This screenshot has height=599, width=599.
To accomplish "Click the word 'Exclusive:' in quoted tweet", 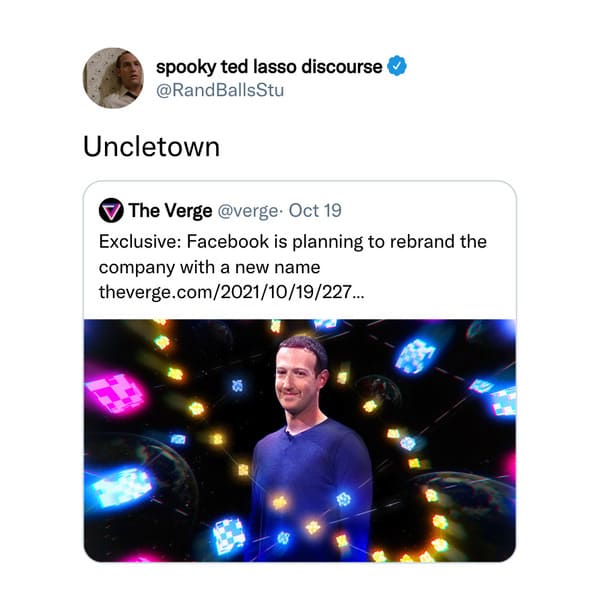I will (140, 242).
